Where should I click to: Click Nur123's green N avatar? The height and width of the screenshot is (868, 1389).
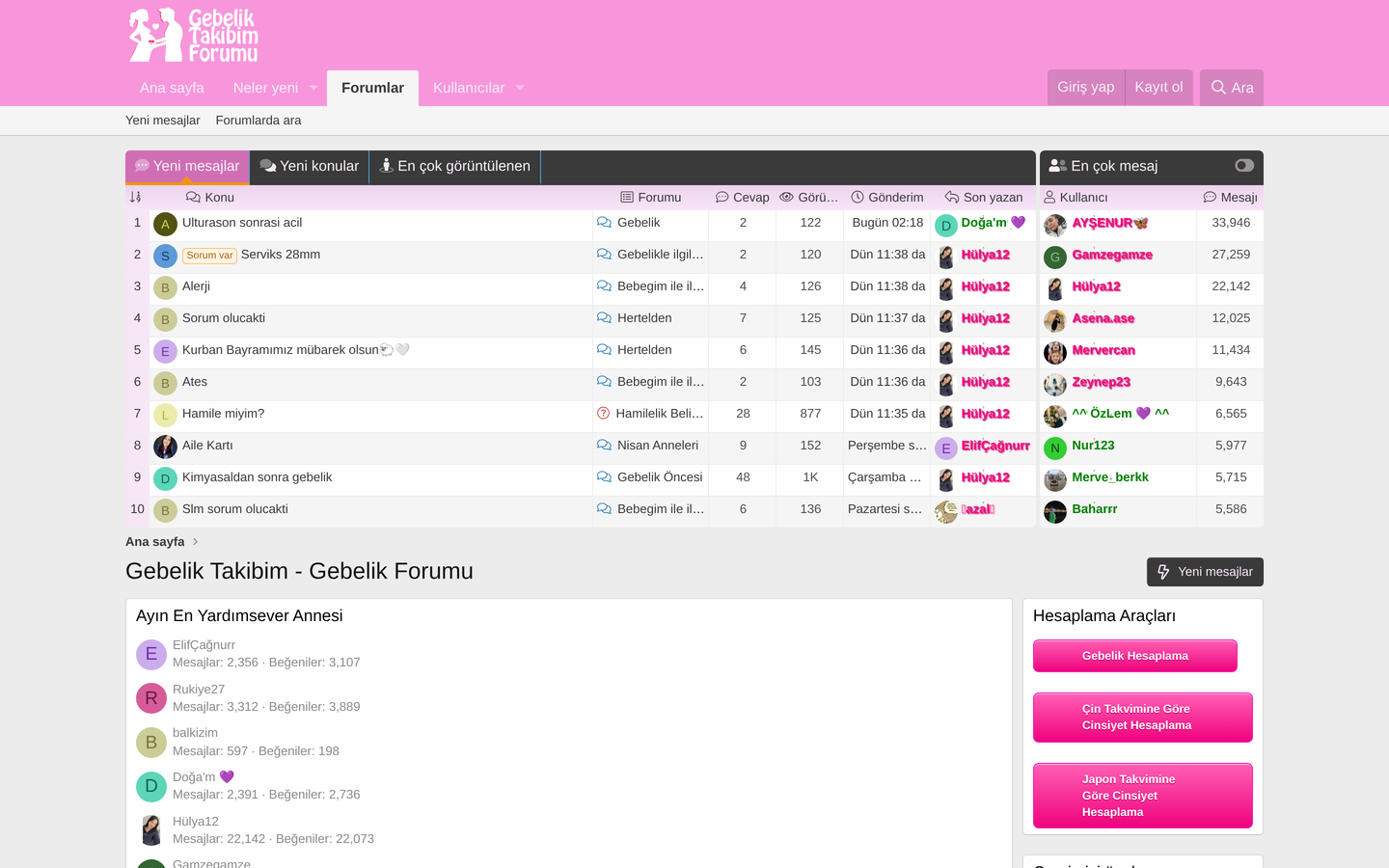[1055, 448]
